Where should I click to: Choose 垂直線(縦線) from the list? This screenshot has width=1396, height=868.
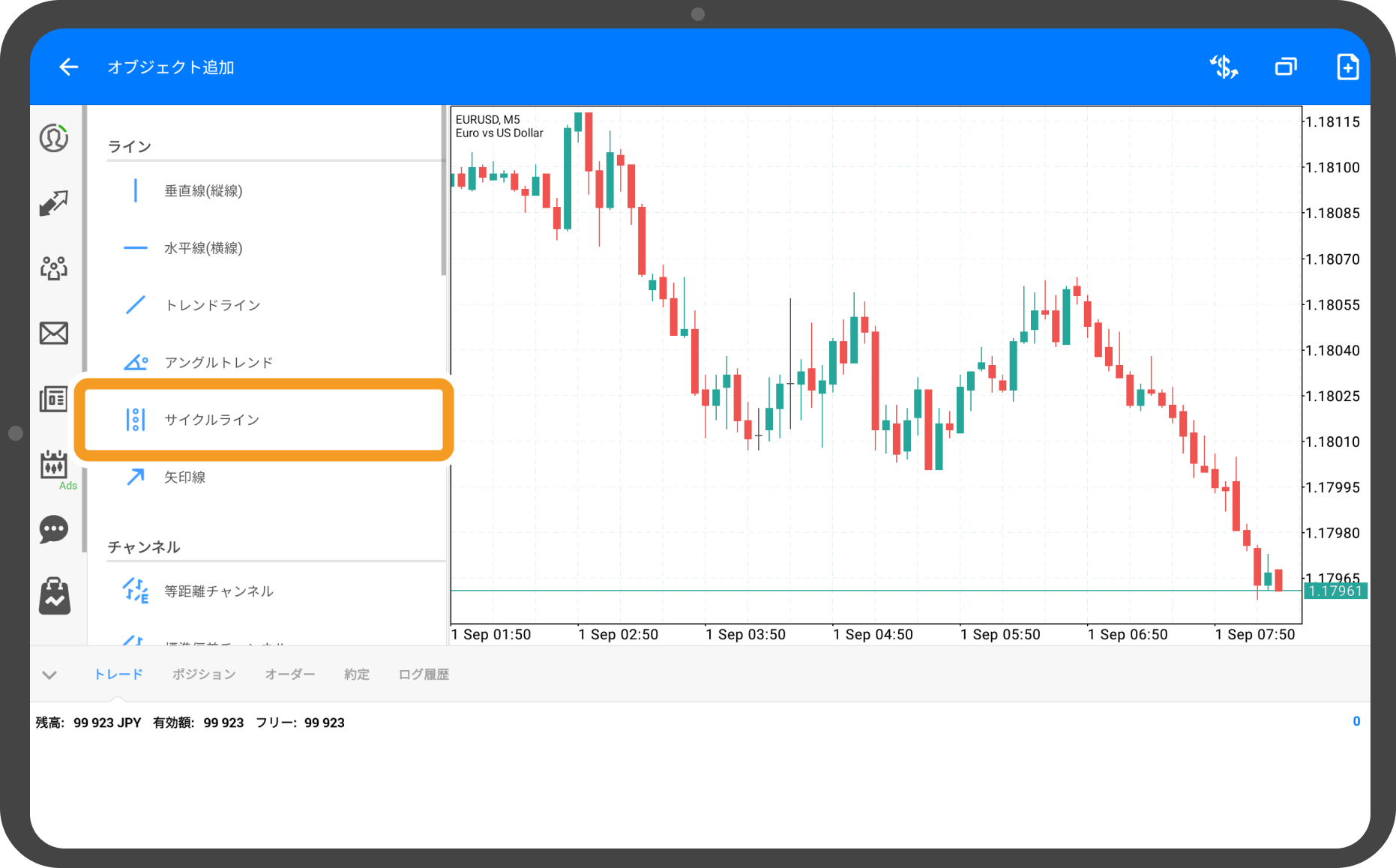pos(203,191)
